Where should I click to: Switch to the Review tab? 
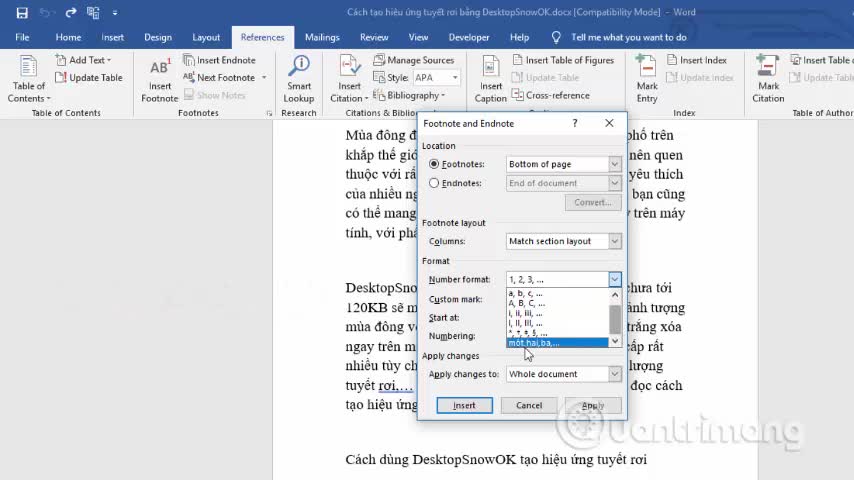[374, 37]
